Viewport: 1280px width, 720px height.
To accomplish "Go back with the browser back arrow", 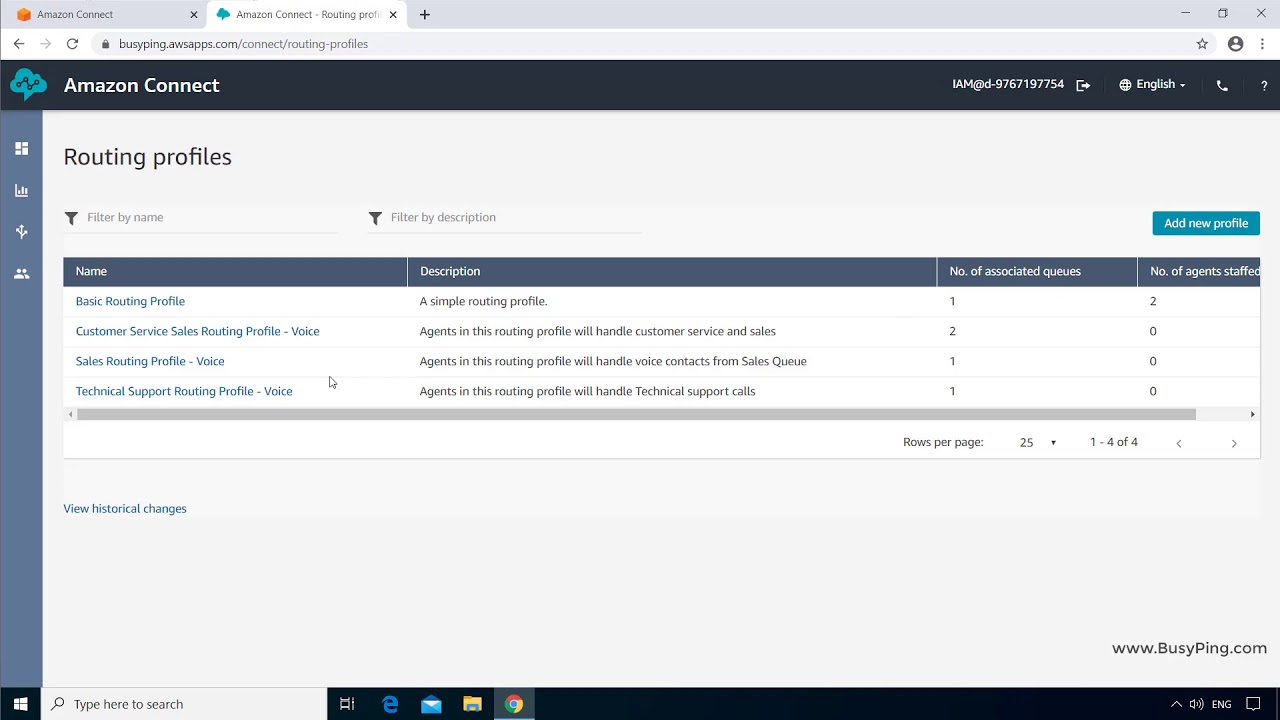I will [x=19, y=44].
